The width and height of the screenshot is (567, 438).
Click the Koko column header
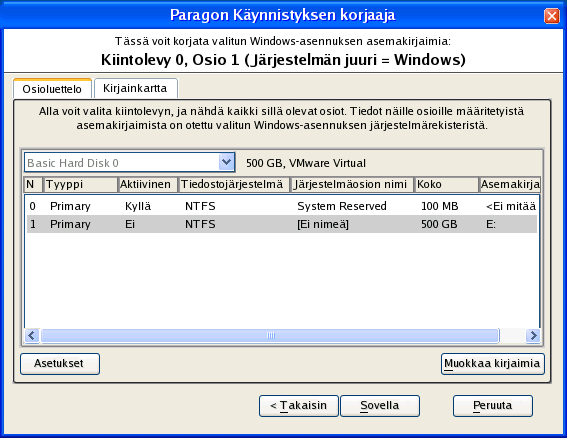[447, 184]
